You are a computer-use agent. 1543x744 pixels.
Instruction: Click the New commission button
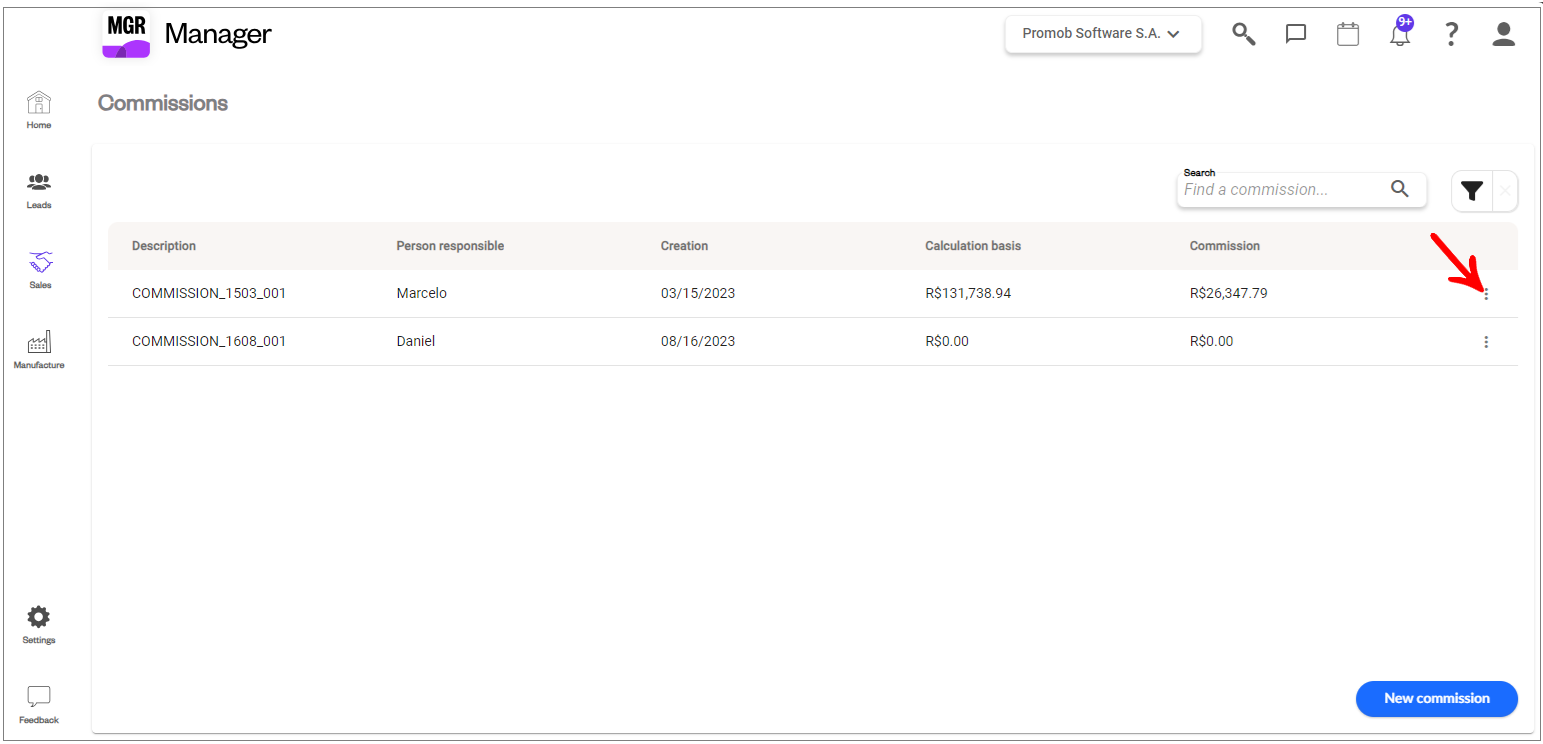1437,699
